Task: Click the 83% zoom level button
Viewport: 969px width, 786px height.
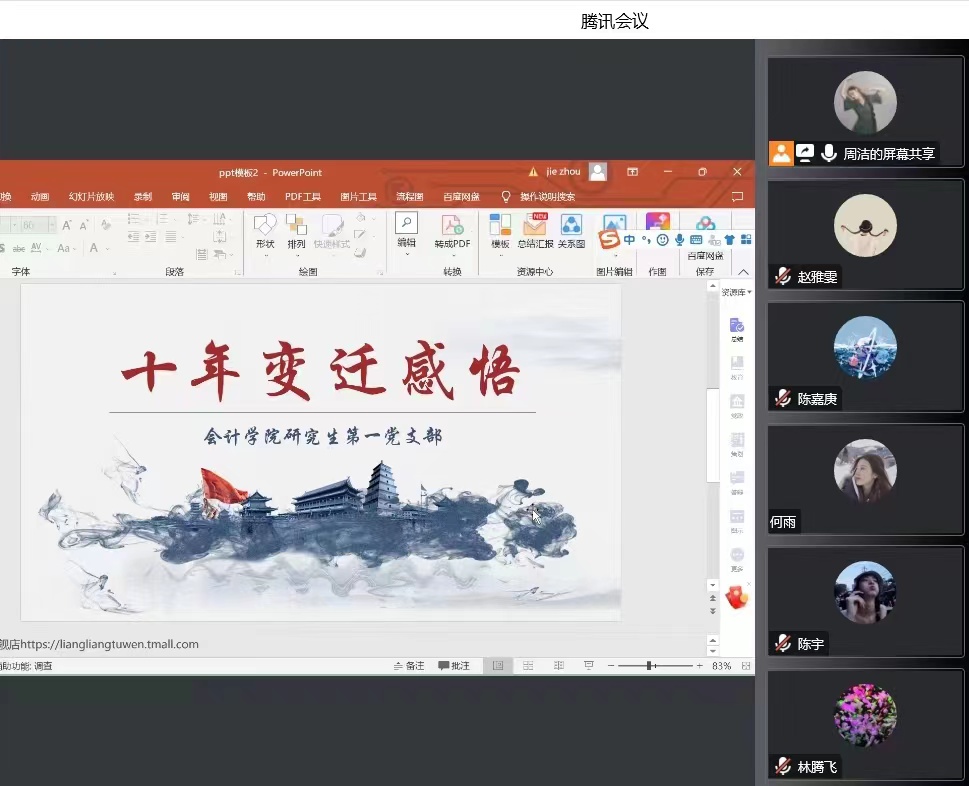Action: pyautogui.click(x=721, y=666)
